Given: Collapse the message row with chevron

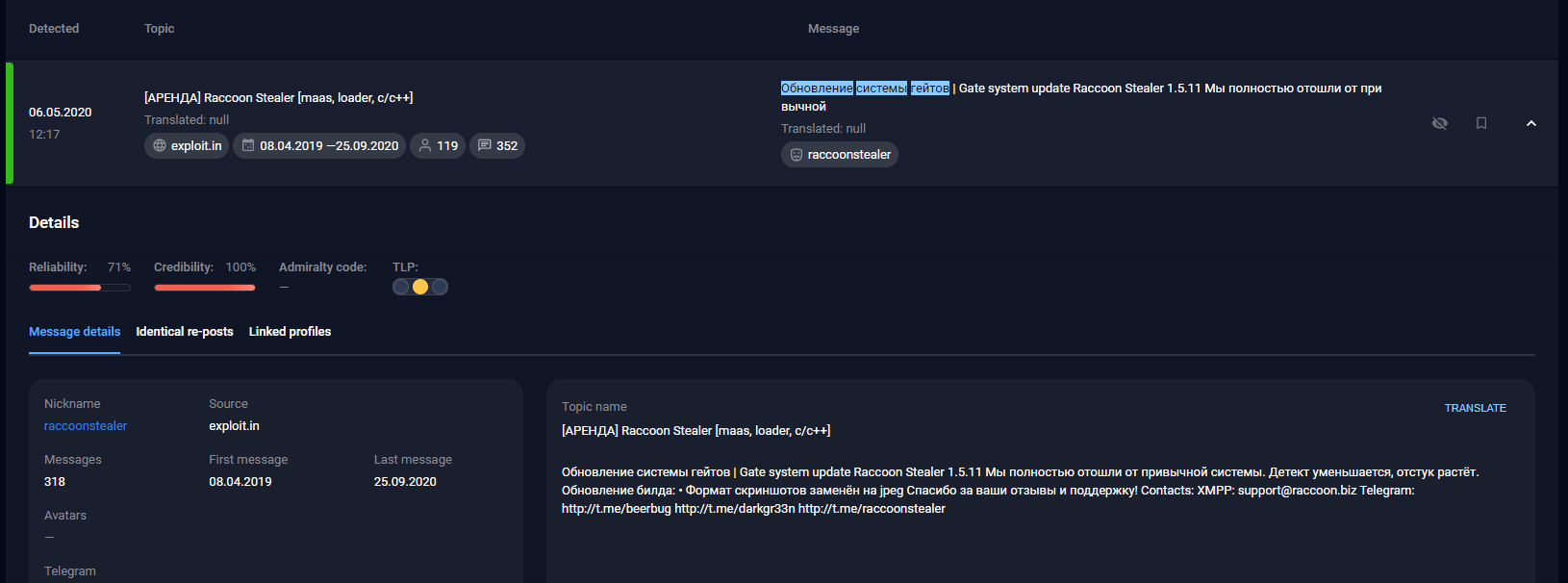Looking at the screenshot, I should click(x=1531, y=123).
